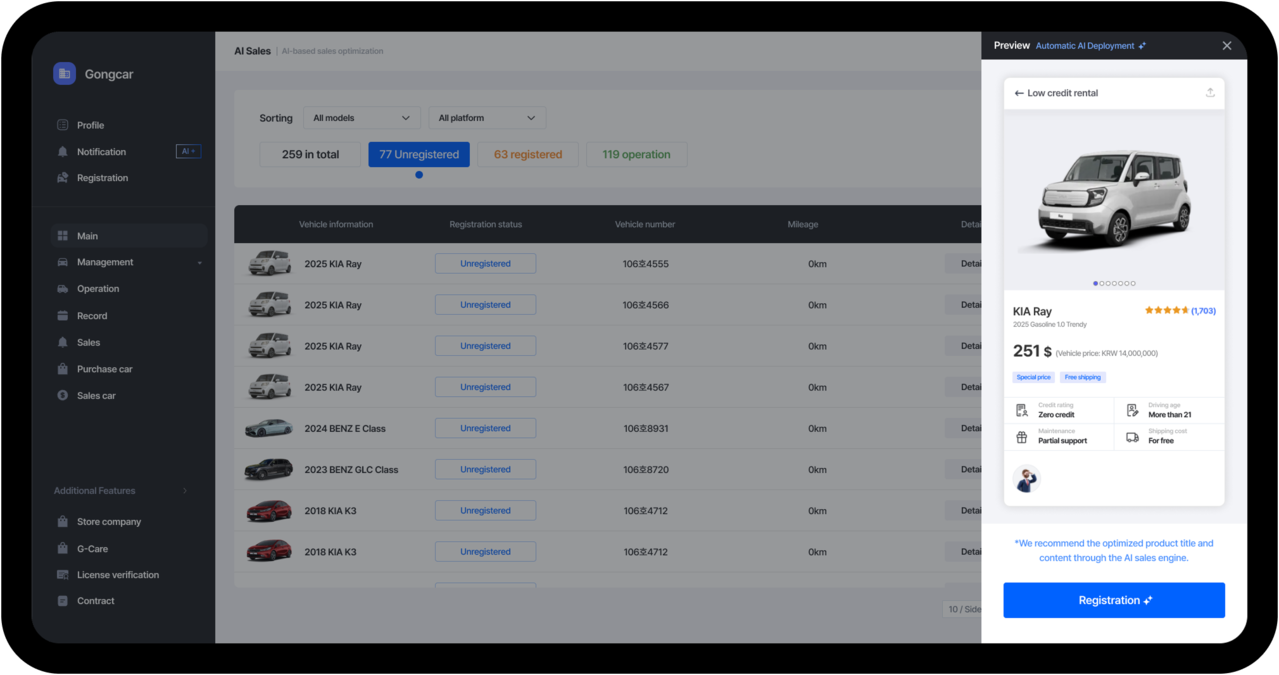Screen dimensions: 1279x675
Task: Click the seller avatar in preview card
Action: (1026, 479)
